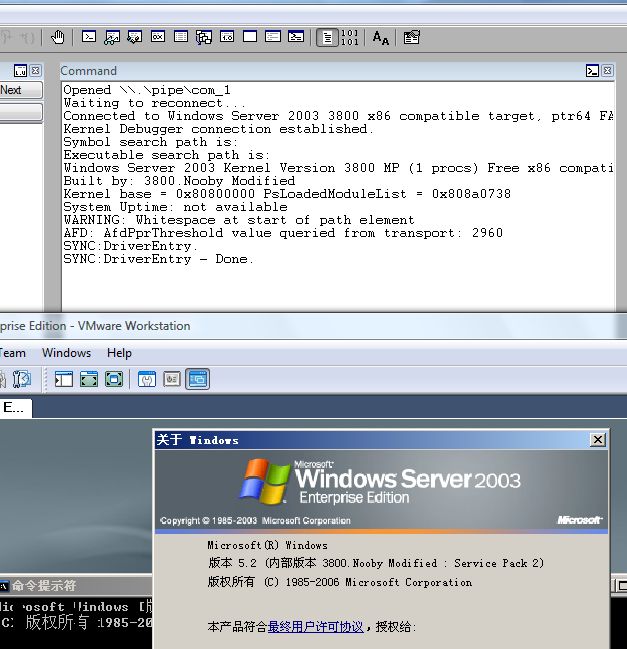Viewport: 627px width, 649px height.
Task: Open the Command window via toolbar icon
Action: [x=89, y=37]
